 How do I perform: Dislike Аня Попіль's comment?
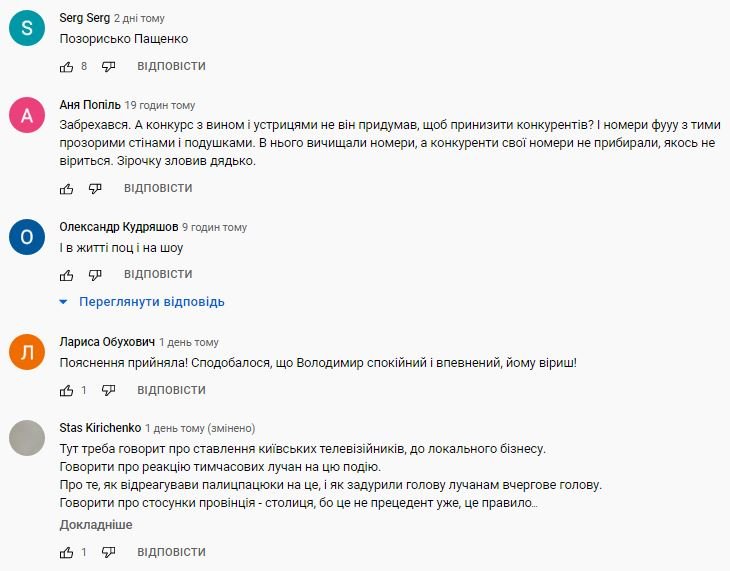click(96, 188)
